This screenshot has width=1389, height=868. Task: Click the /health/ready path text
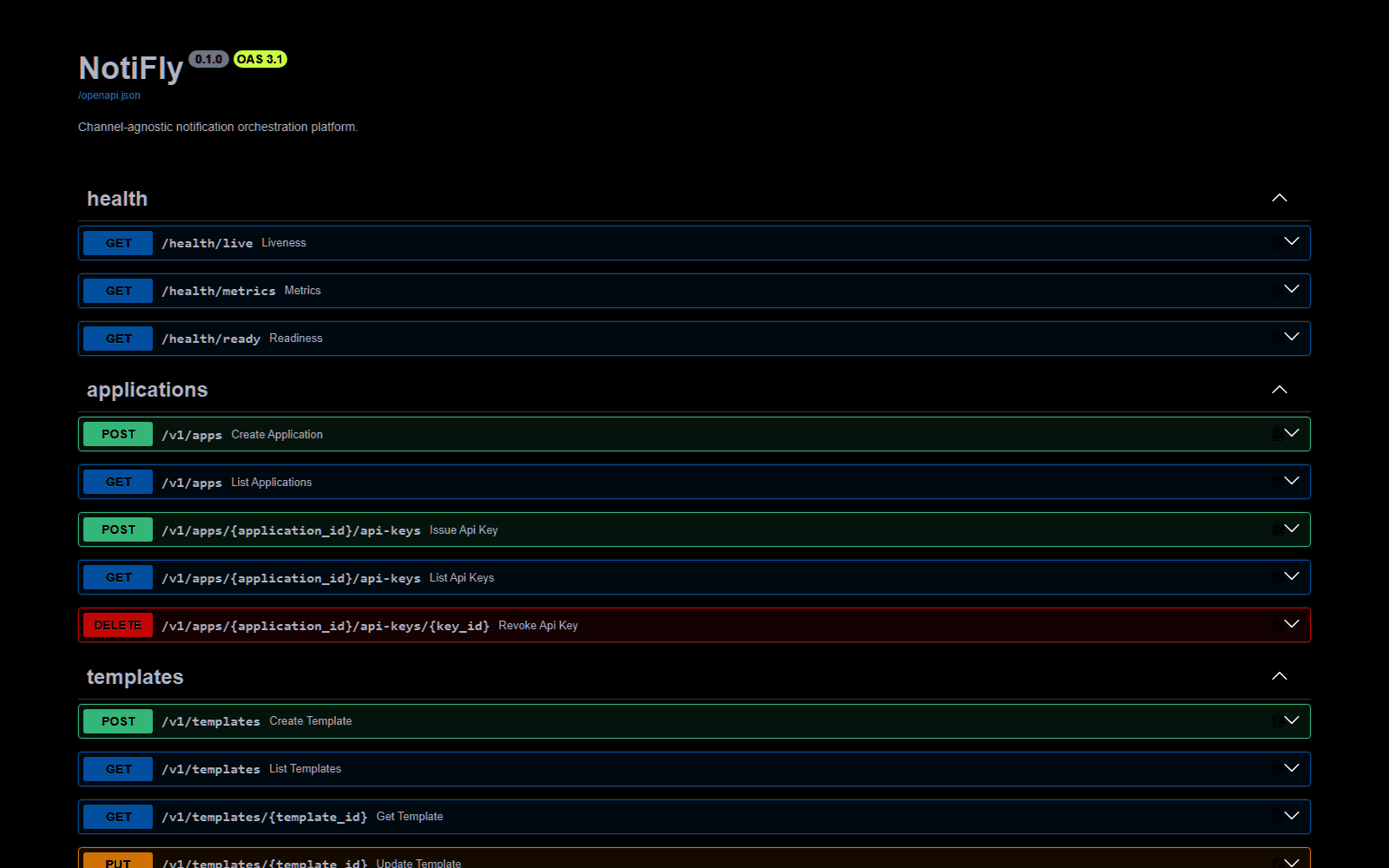[x=211, y=339]
